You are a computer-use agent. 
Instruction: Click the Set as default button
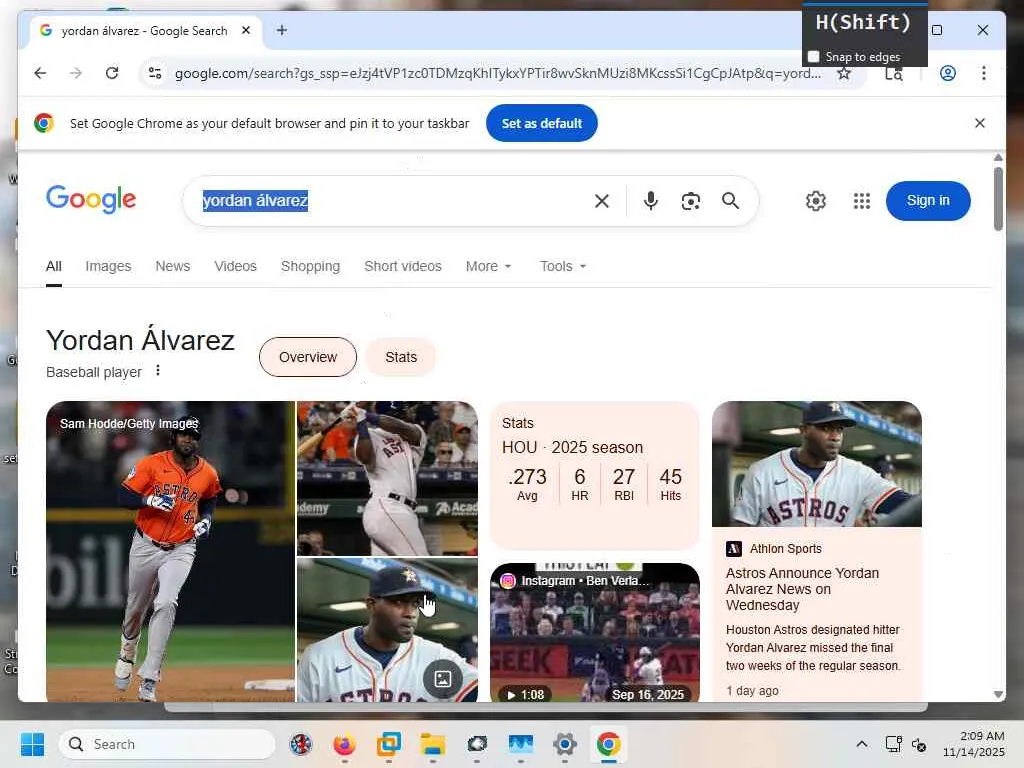(541, 123)
